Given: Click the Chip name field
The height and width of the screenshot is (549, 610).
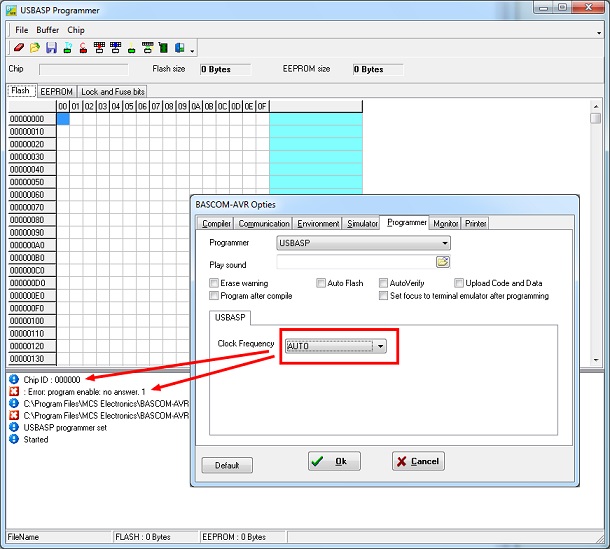Looking at the screenshot, I should tap(84, 70).
